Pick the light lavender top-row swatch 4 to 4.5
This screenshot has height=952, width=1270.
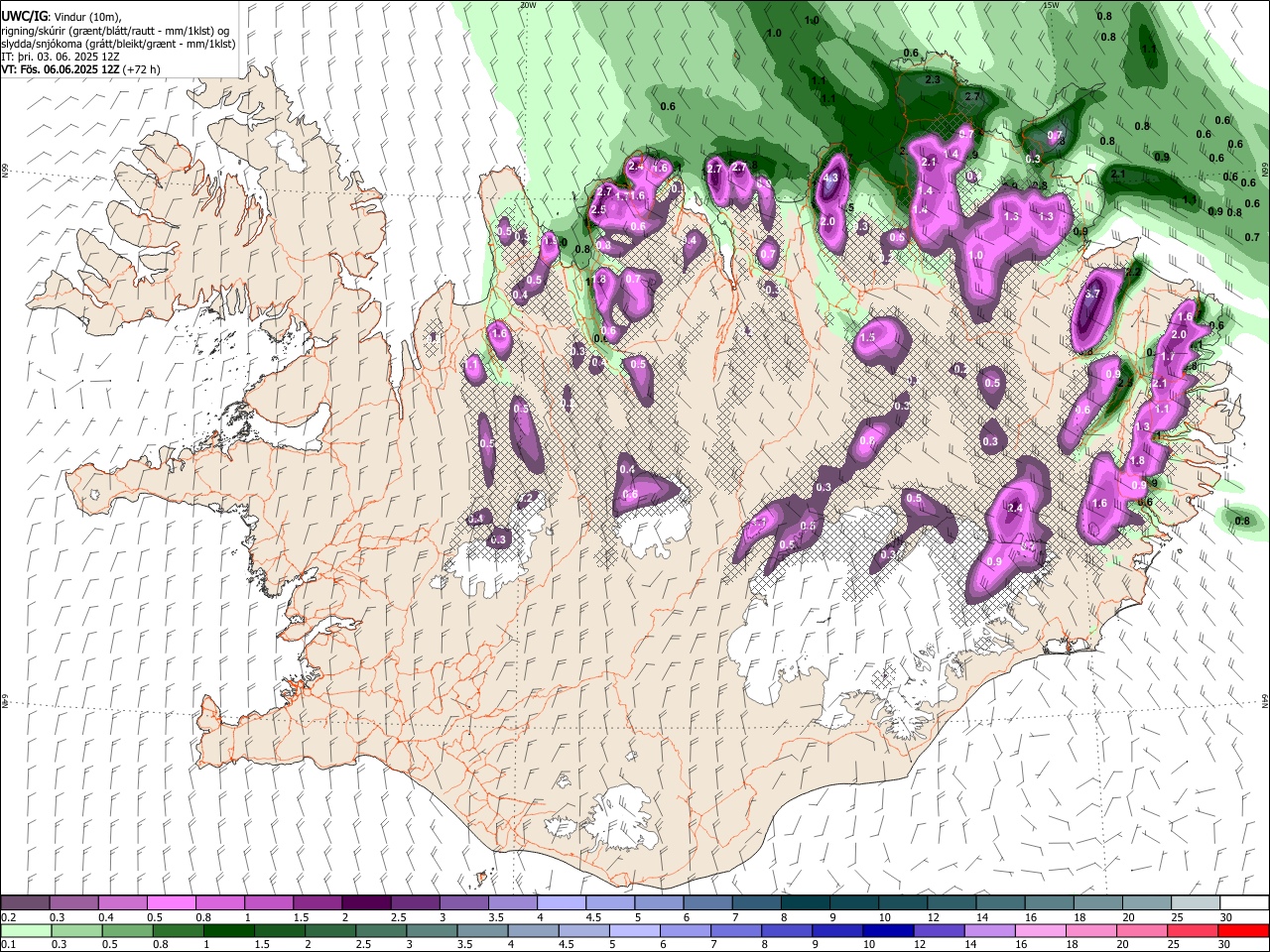[x=561, y=903]
